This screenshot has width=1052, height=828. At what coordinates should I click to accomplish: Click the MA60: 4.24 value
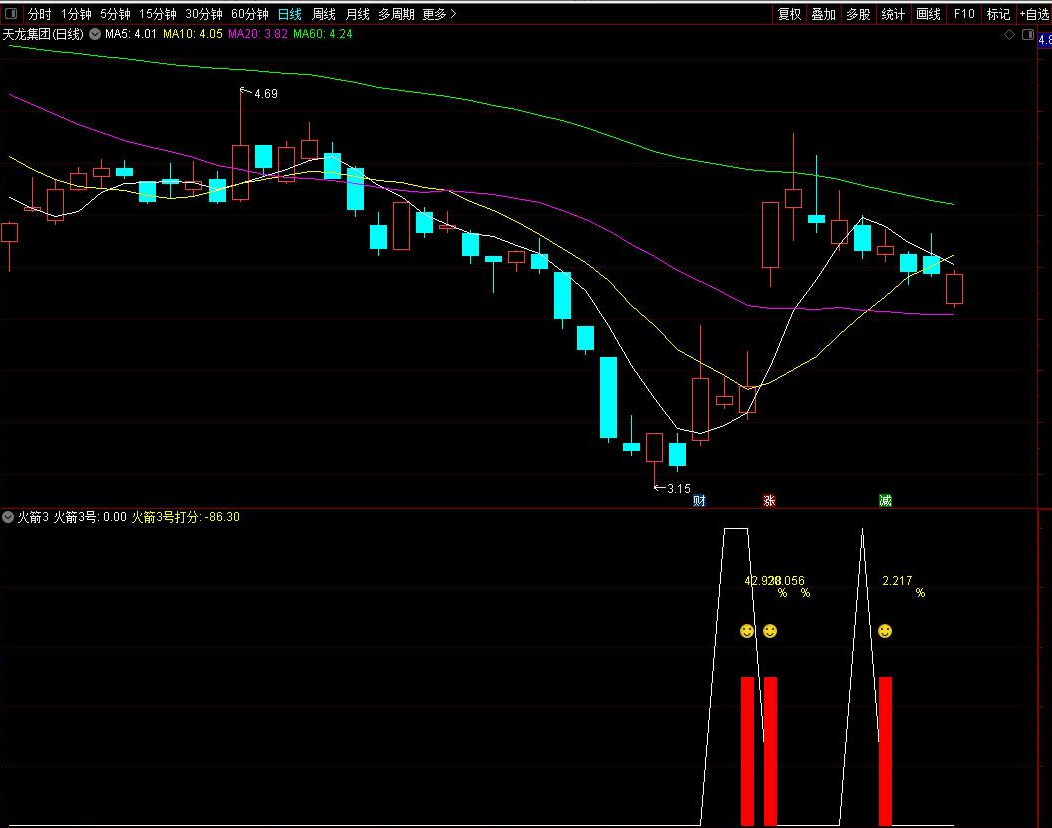point(323,34)
